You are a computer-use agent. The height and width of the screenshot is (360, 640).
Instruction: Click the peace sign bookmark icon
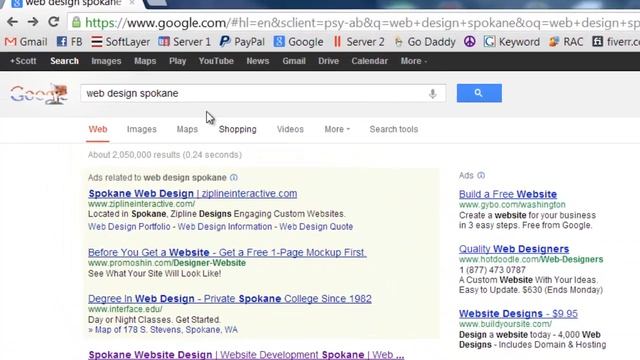tap(469, 42)
